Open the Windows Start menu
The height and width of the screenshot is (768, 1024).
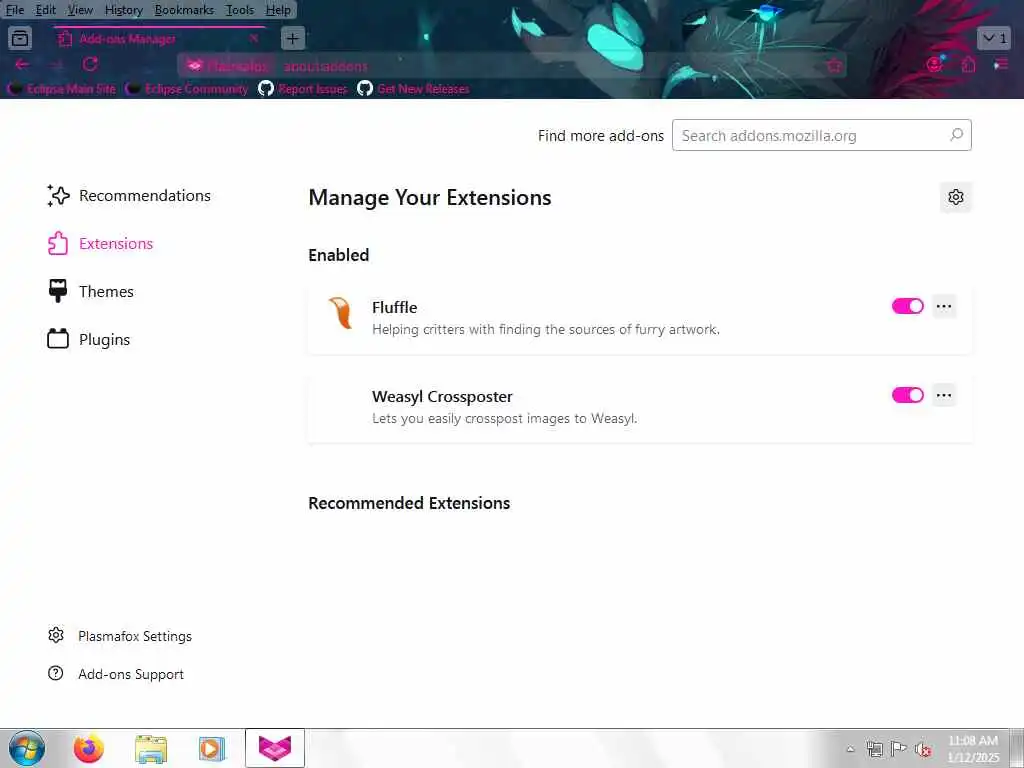[27, 748]
